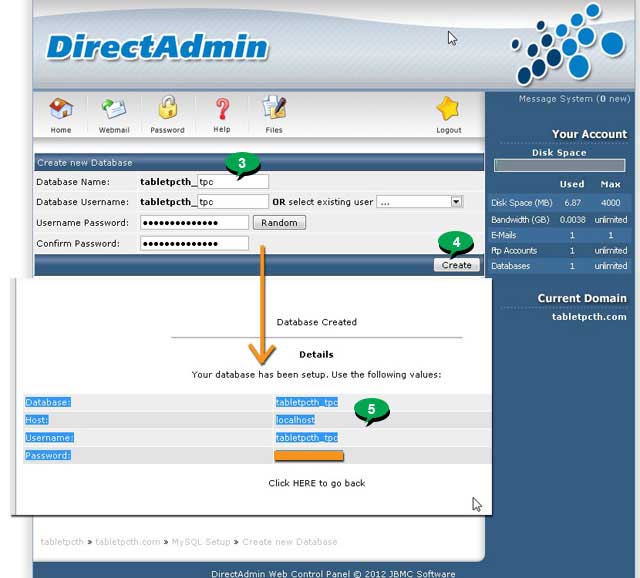
Task: Click the Username value tabletpcth_tpc
Action: pos(307,438)
